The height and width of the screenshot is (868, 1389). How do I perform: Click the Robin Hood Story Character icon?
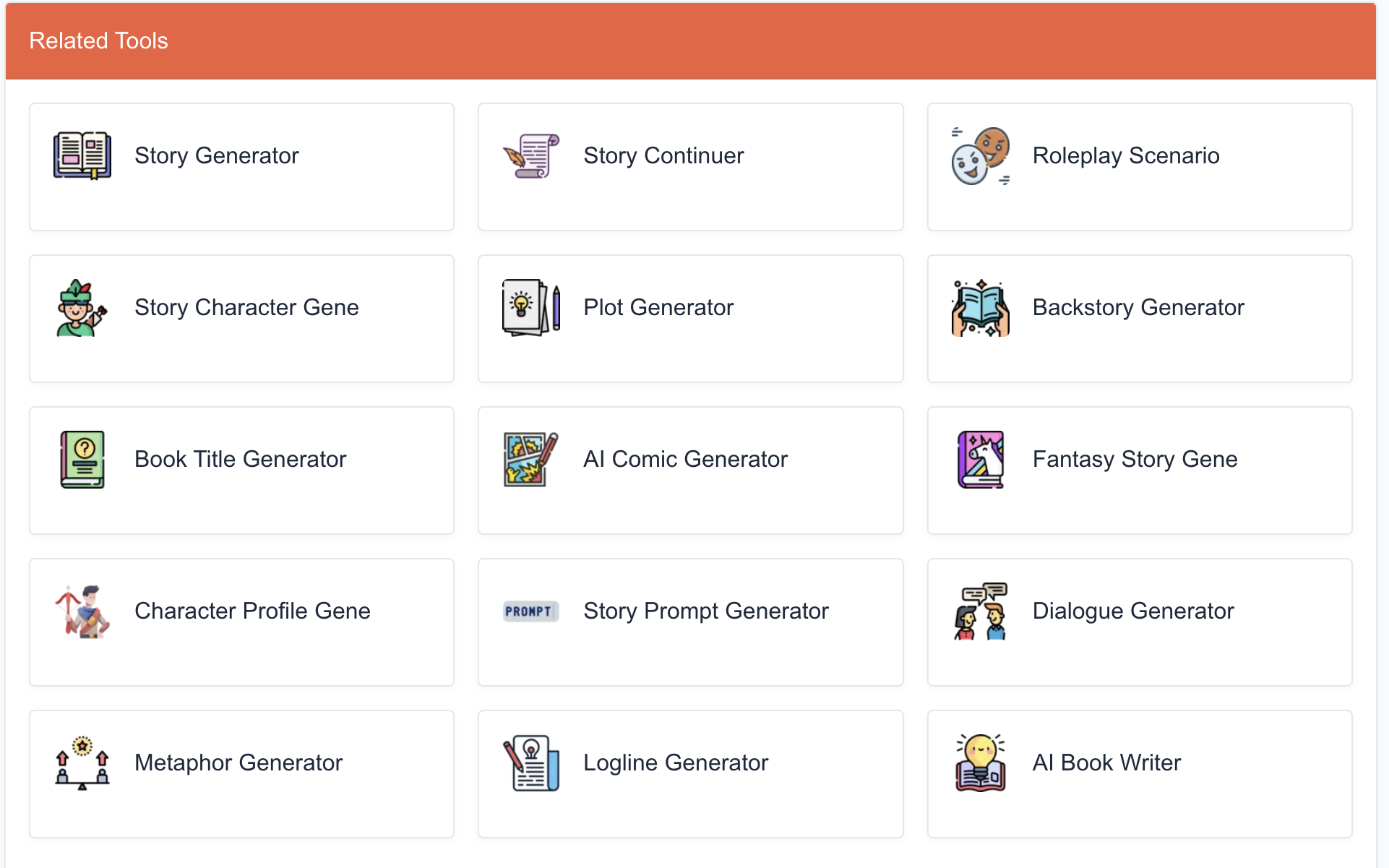[82, 308]
